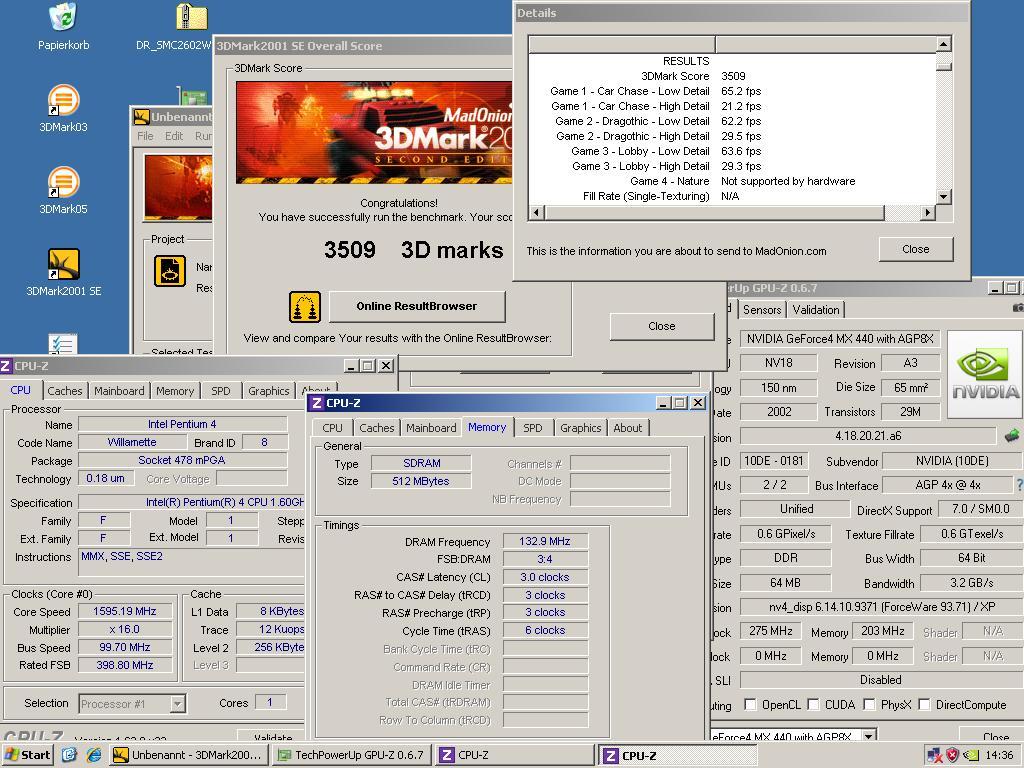
Task: Click the Project icon in 3DMark window
Action: pyautogui.click(x=170, y=271)
